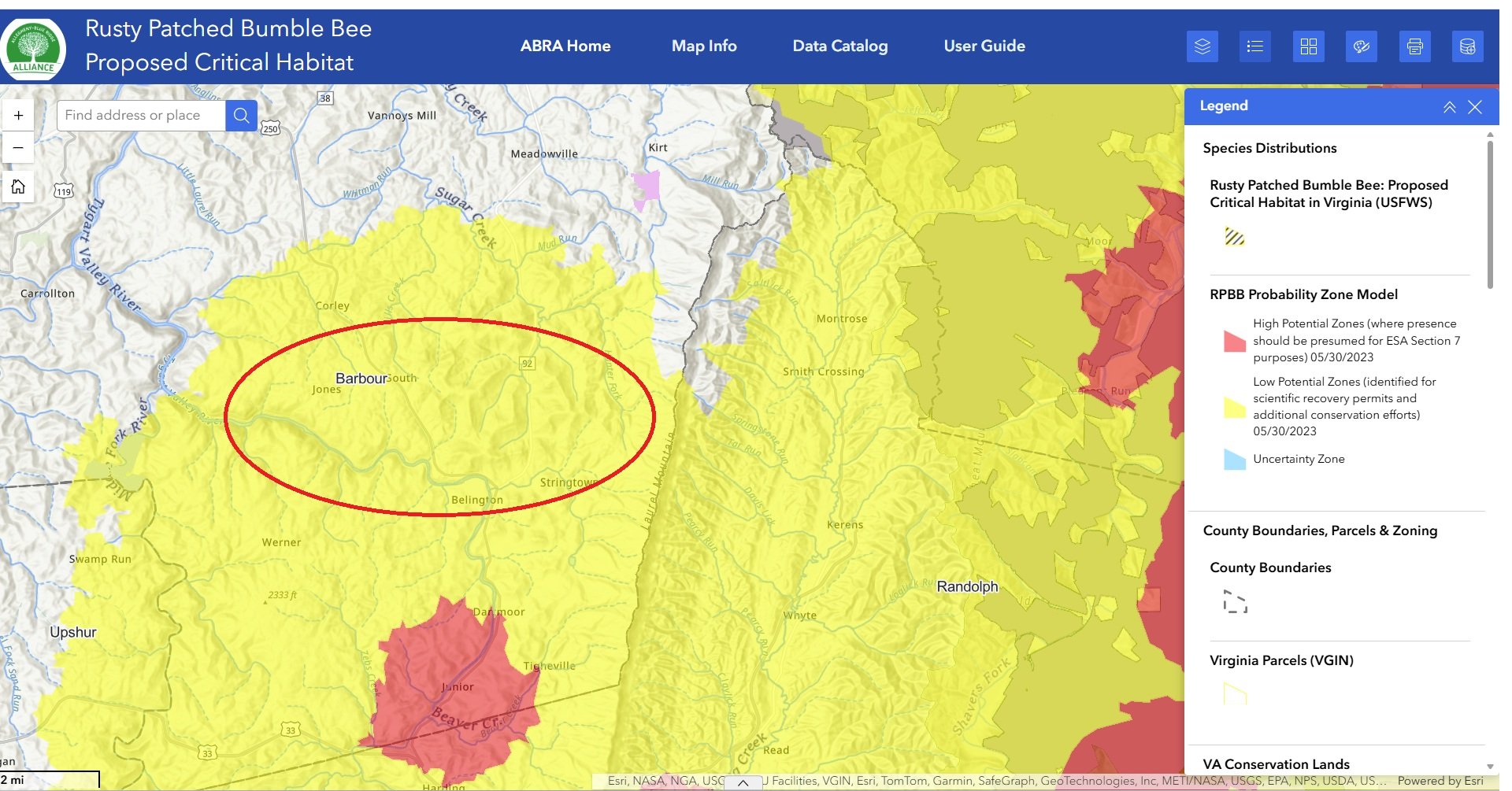Click the Legend panel vertical scrollbar
The width and height of the screenshot is (1512, 791).
click(1490, 214)
